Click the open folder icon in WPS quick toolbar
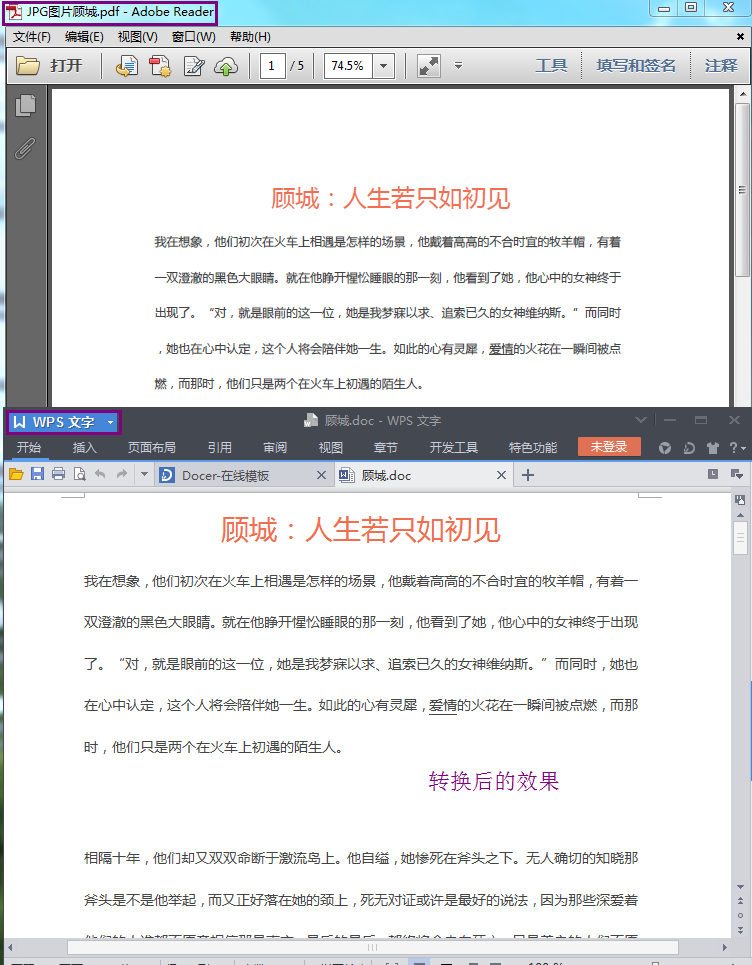752x965 pixels. (16, 474)
